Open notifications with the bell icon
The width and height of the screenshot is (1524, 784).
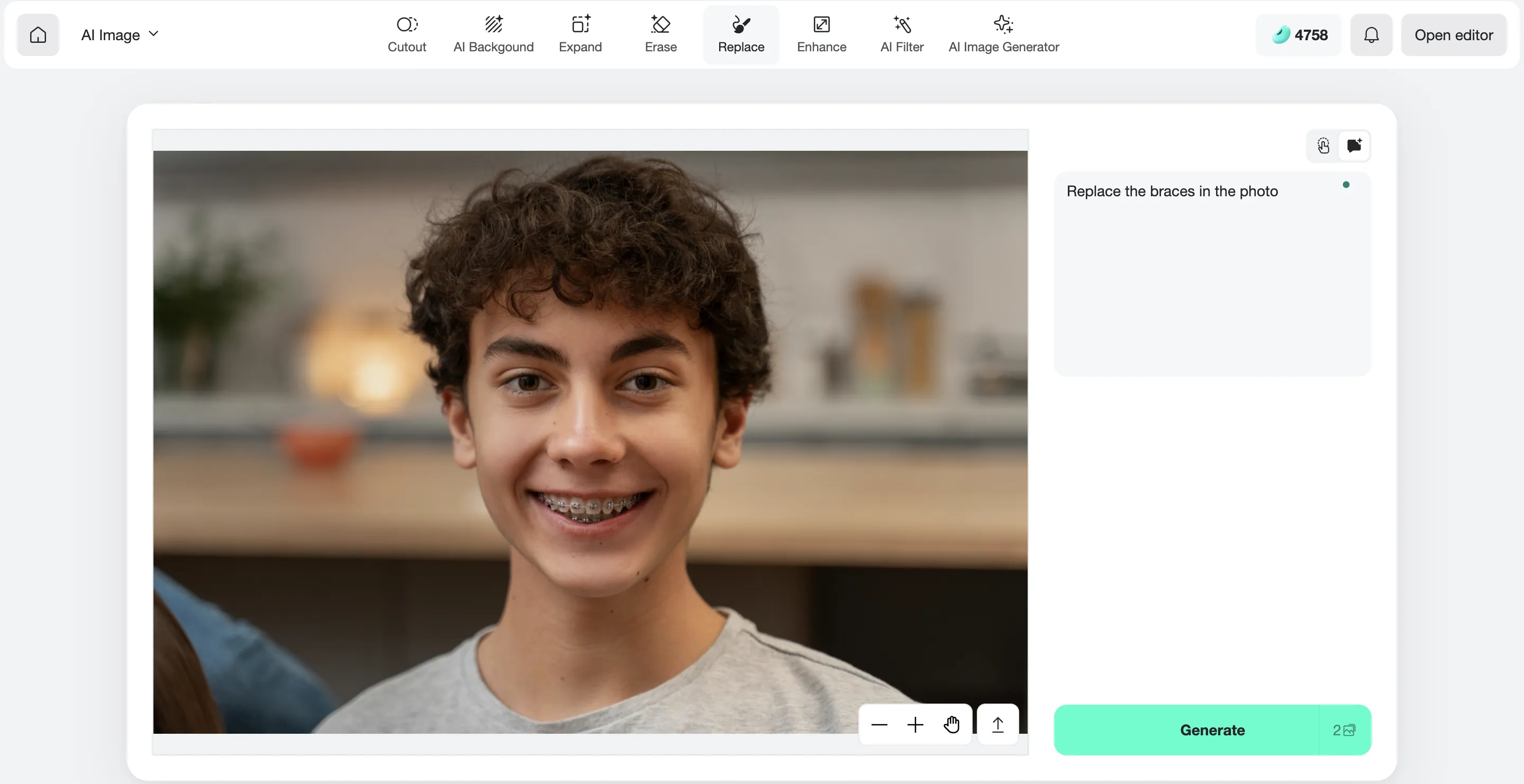[1371, 34]
